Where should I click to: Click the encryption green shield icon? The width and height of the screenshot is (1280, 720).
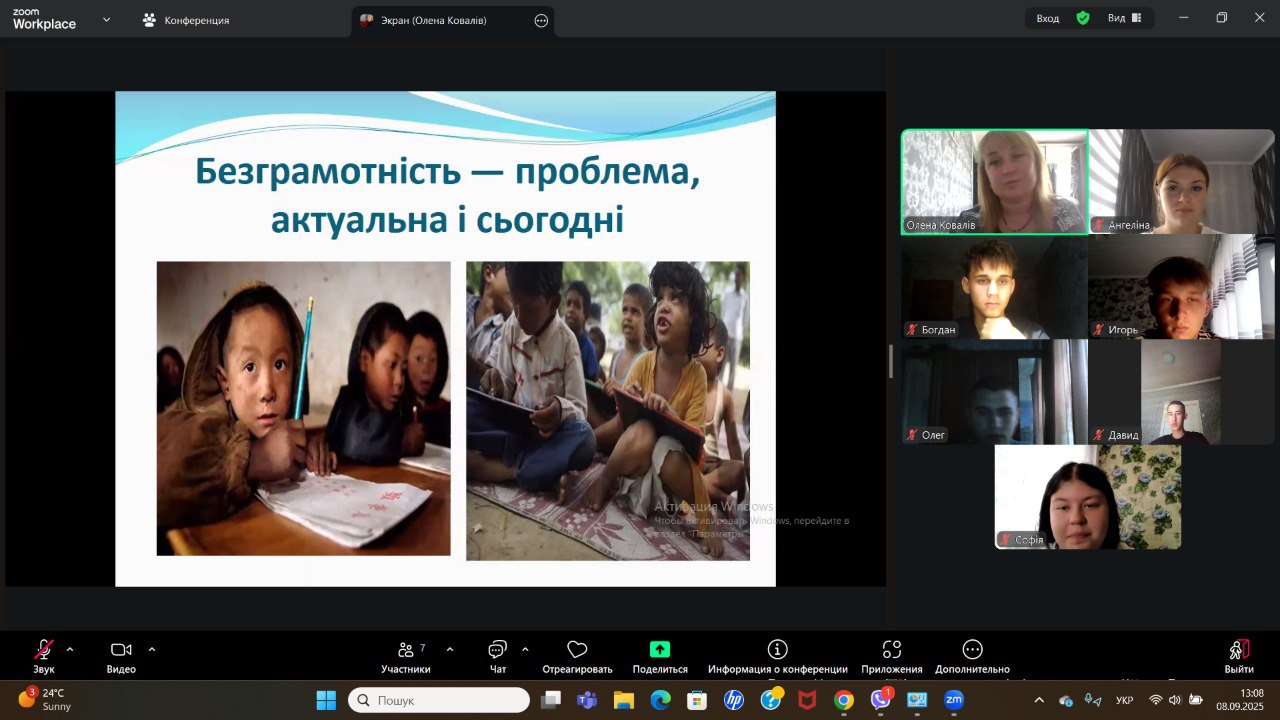1082,18
